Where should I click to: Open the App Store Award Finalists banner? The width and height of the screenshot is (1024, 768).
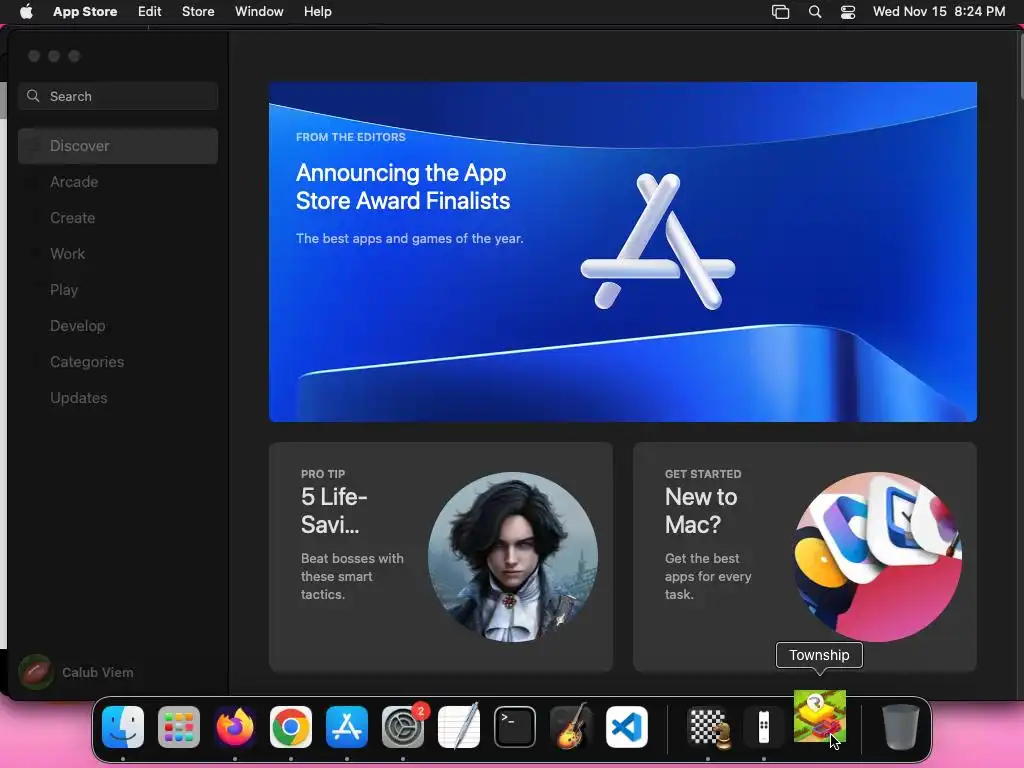point(623,252)
